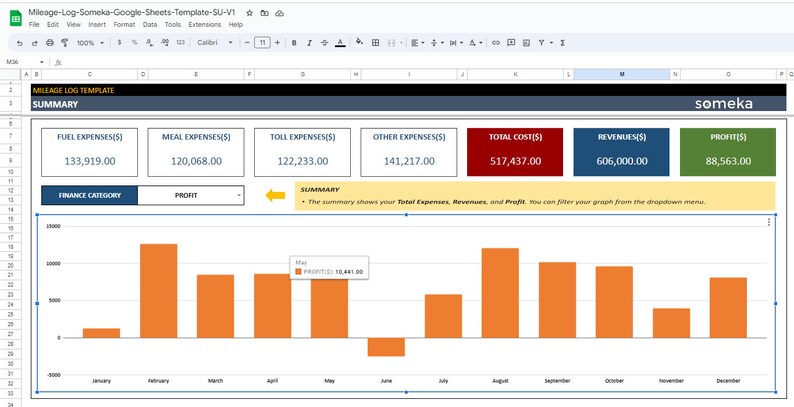Expand the name box dropdown arrow
Viewport: 794px width, 407px height.
42,62
